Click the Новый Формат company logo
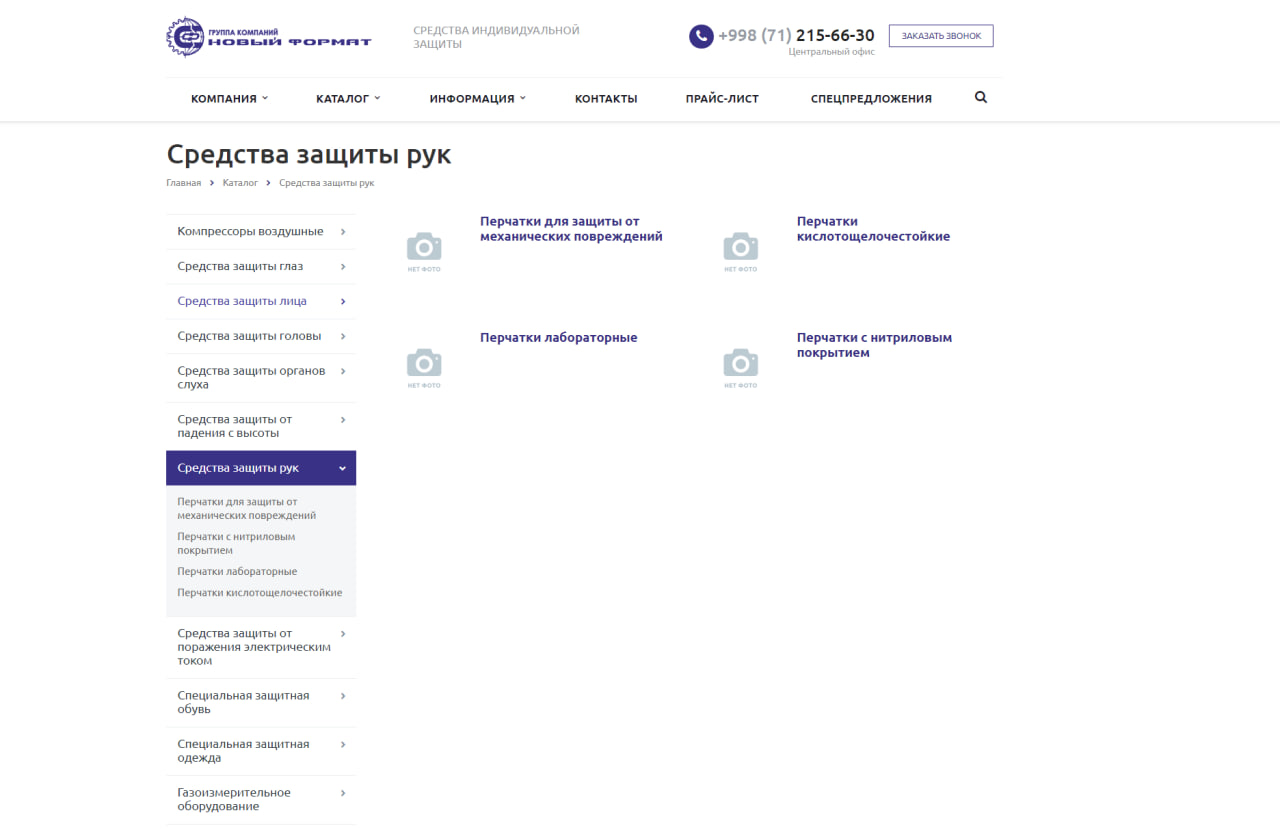The image size is (1280, 830). tap(269, 37)
